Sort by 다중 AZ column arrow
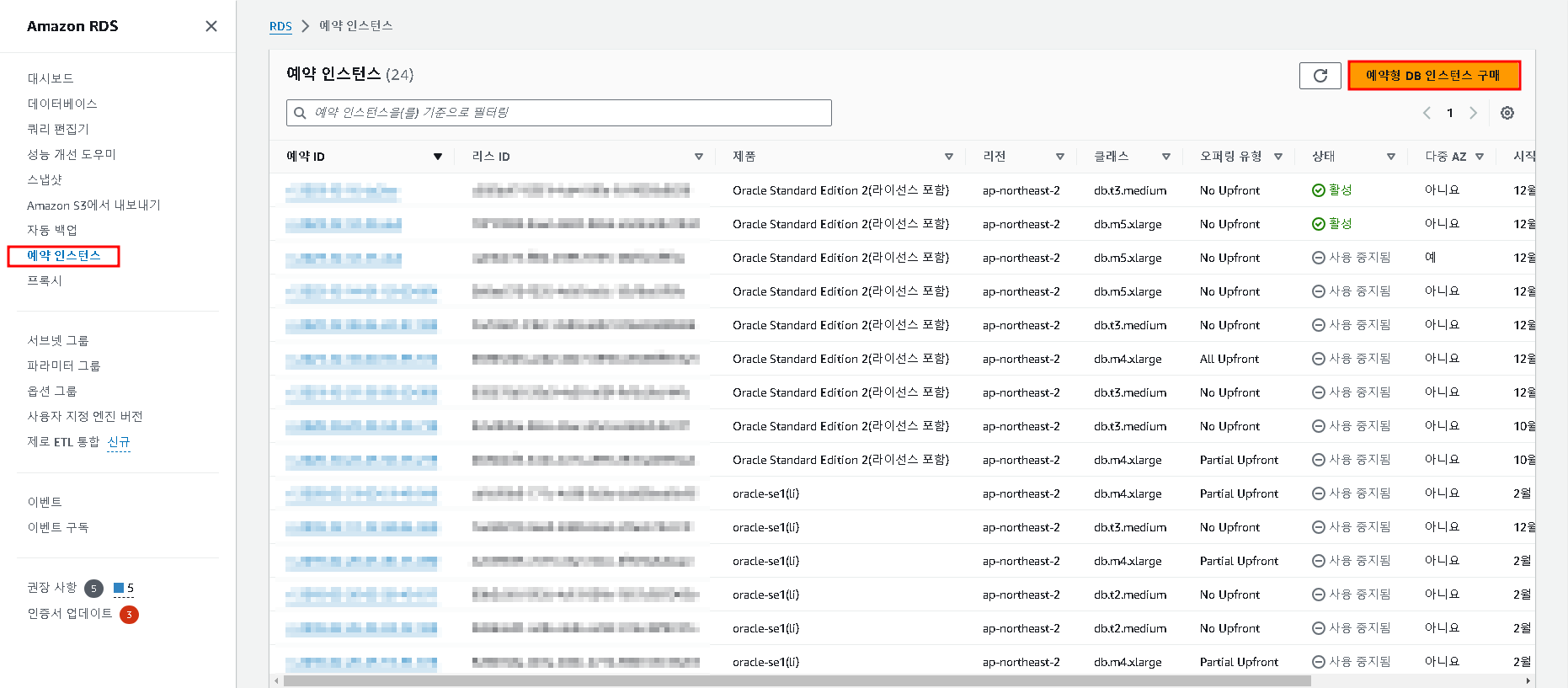 tap(1480, 157)
